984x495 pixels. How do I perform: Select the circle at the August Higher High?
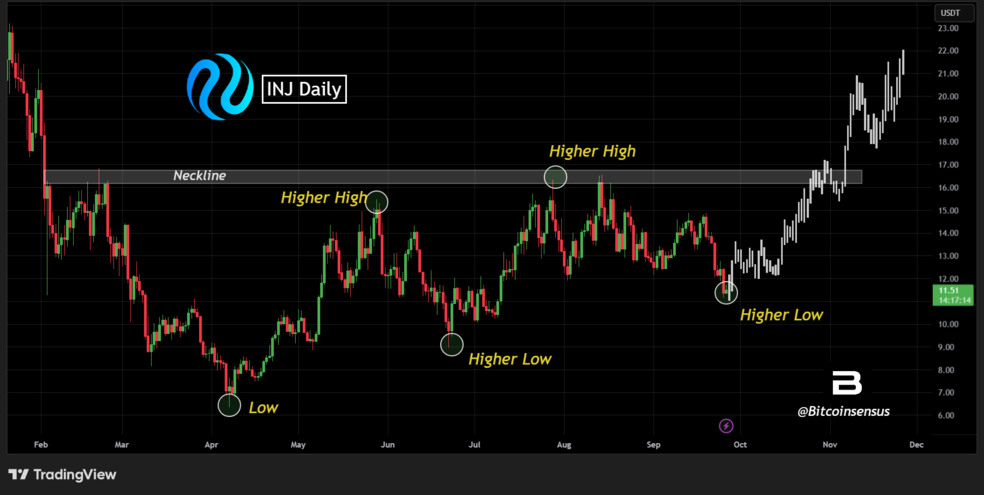click(x=555, y=177)
